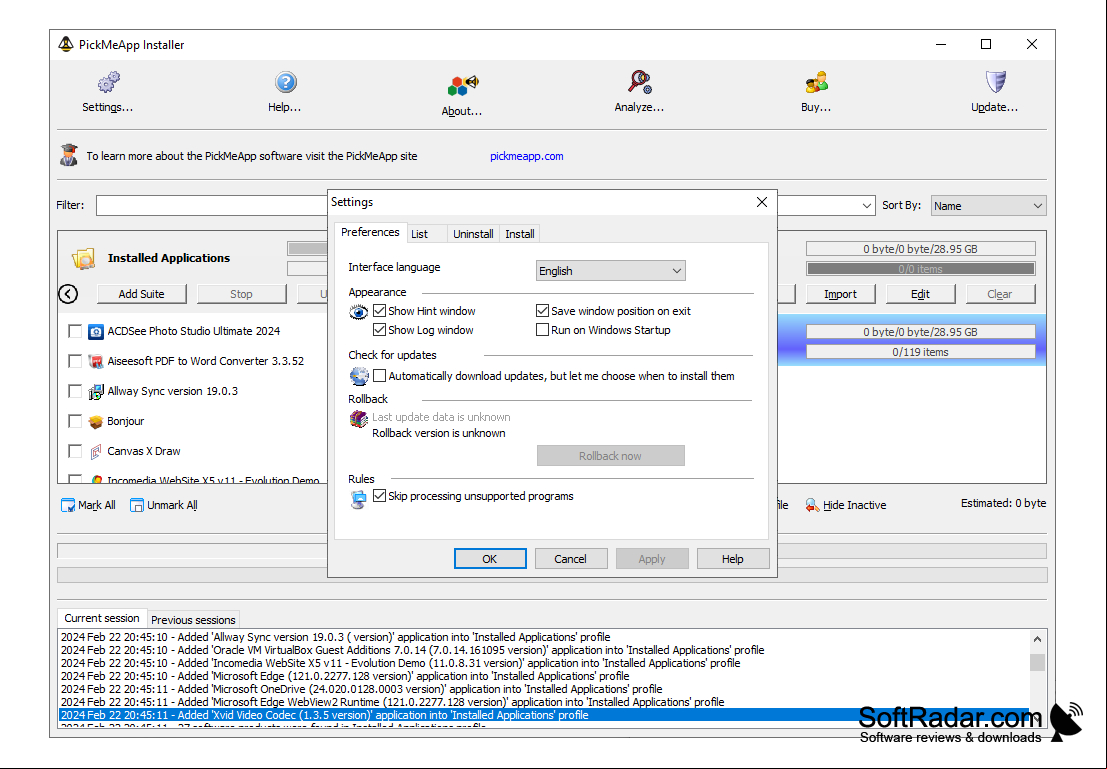The height and width of the screenshot is (769, 1107).
Task: Click the back arrow circle icon
Action: pos(68,294)
